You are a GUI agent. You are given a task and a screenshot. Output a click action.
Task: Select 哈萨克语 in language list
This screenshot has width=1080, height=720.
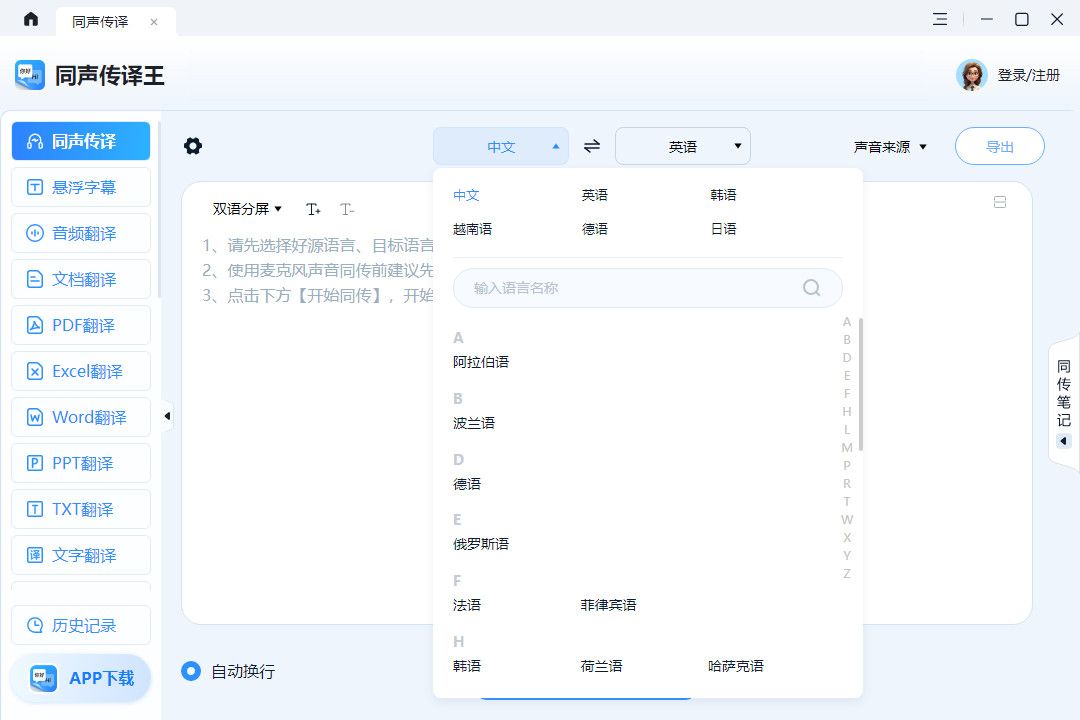pyautogui.click(x=736, y=666)
